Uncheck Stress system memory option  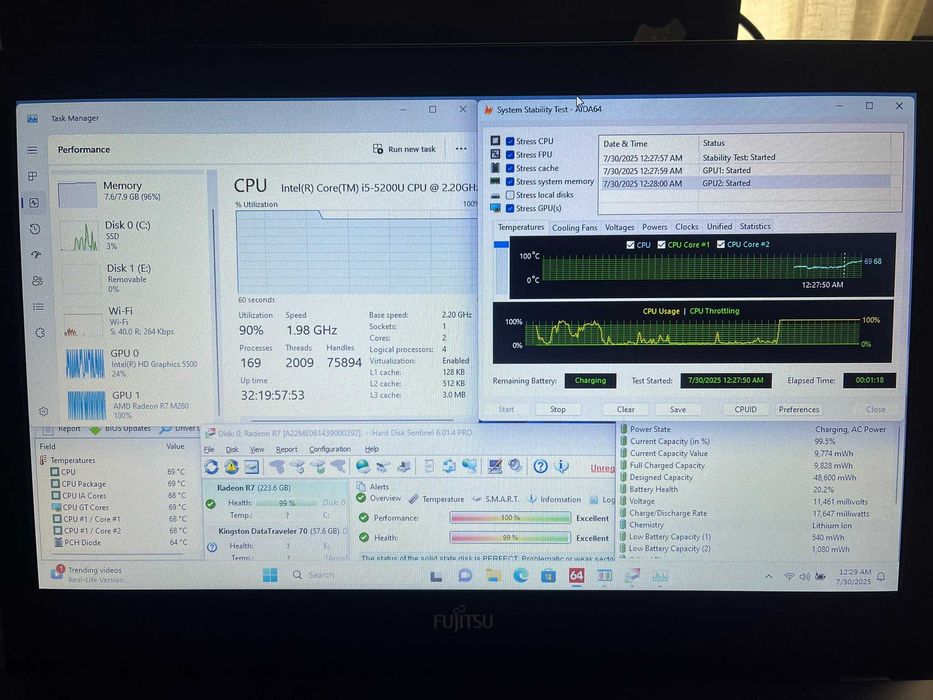[510, 182]
